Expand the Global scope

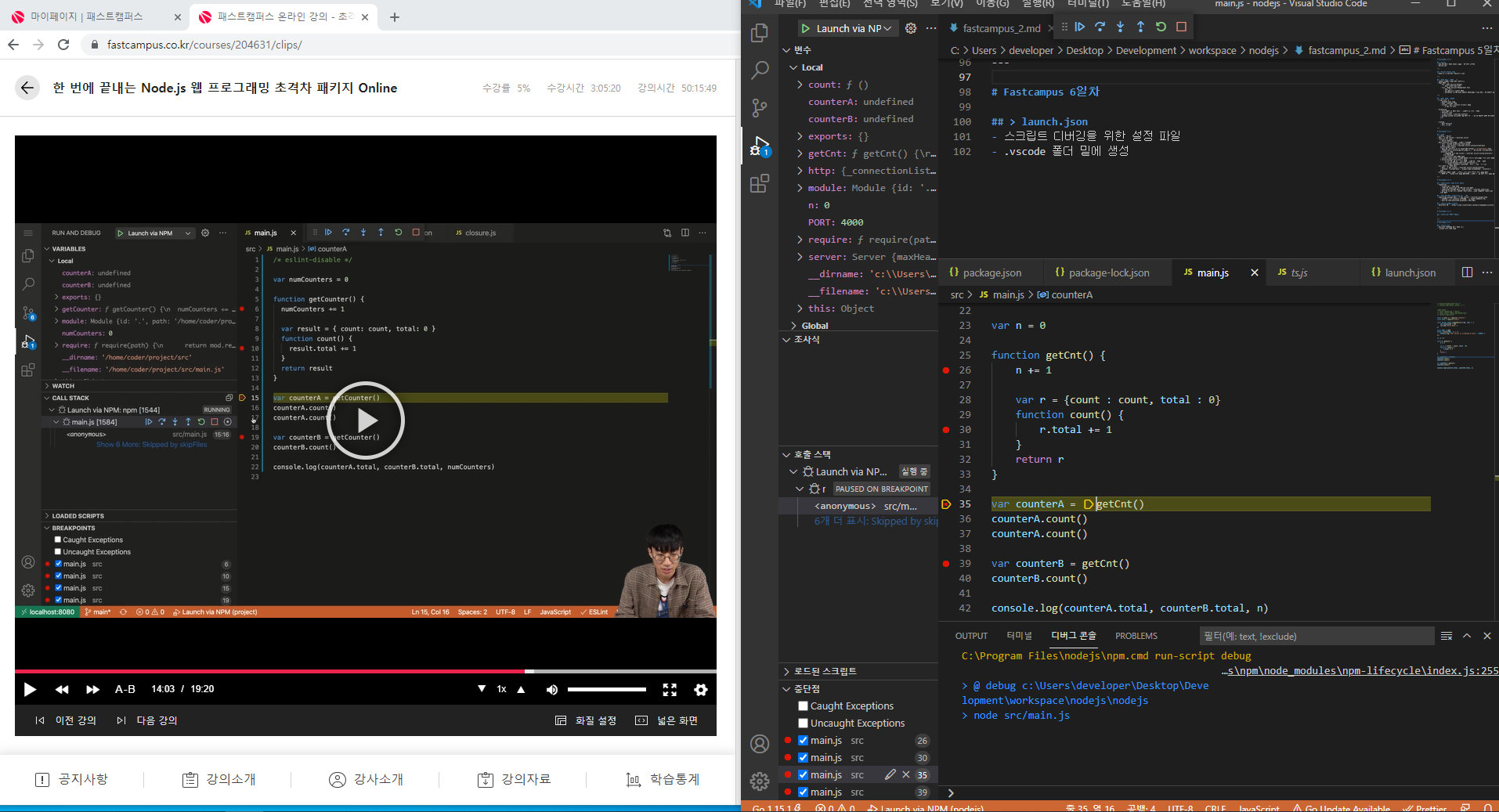[x=858, y=325]
